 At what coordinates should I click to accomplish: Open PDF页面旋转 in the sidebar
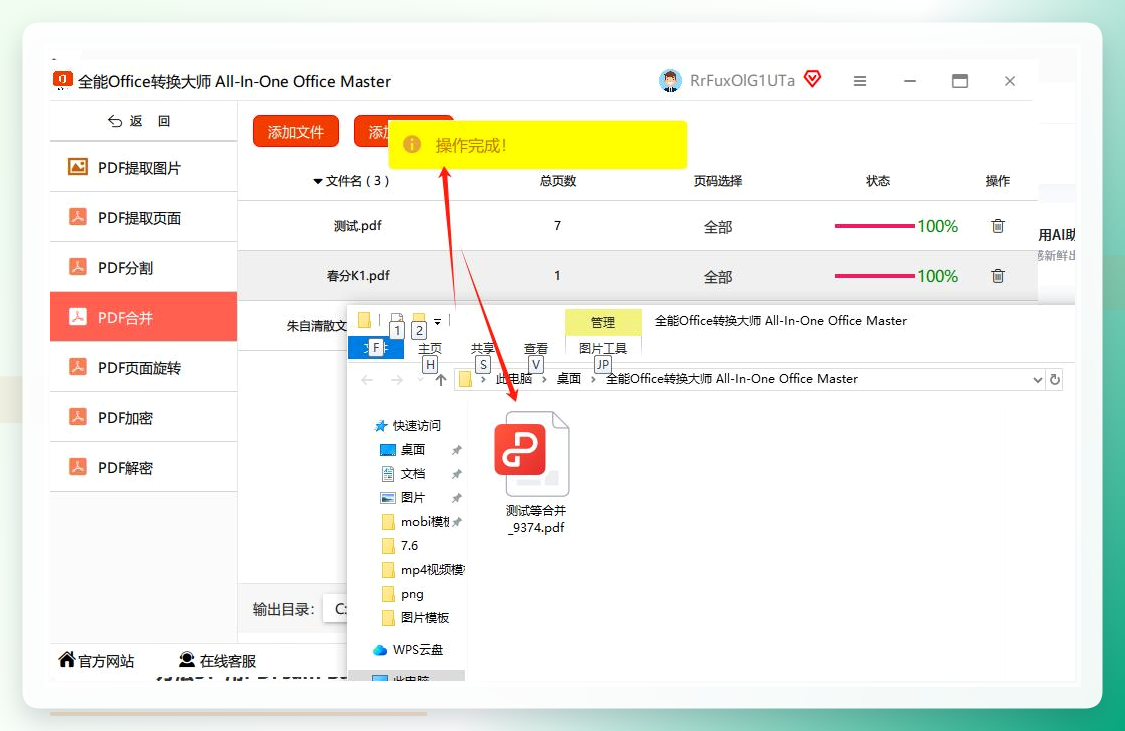143,367
